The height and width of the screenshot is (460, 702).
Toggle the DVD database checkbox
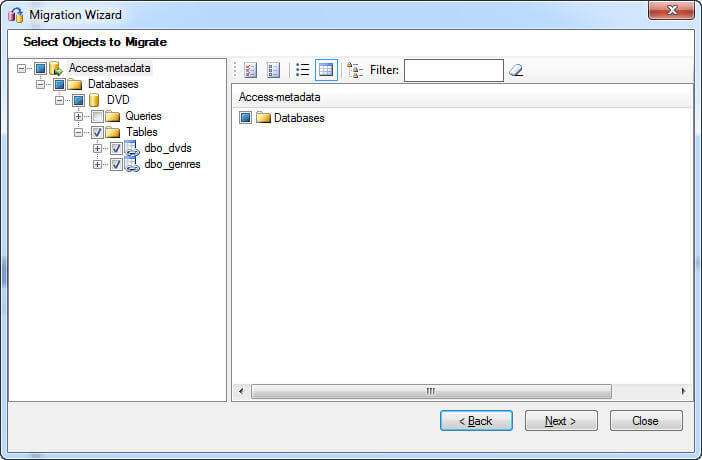78,100
